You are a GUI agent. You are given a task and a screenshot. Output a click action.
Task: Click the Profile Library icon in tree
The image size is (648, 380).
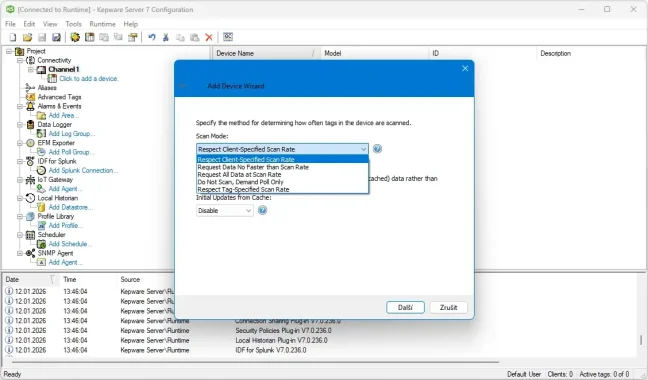tap(30, 216)
